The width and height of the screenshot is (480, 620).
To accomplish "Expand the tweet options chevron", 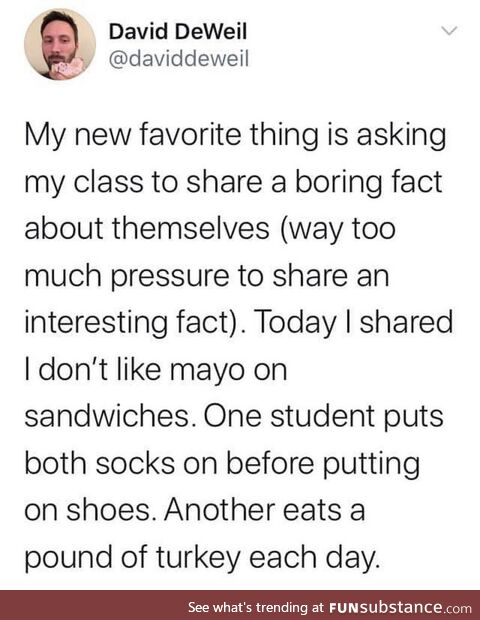I will pyautogui.click(x=449, y=30).
